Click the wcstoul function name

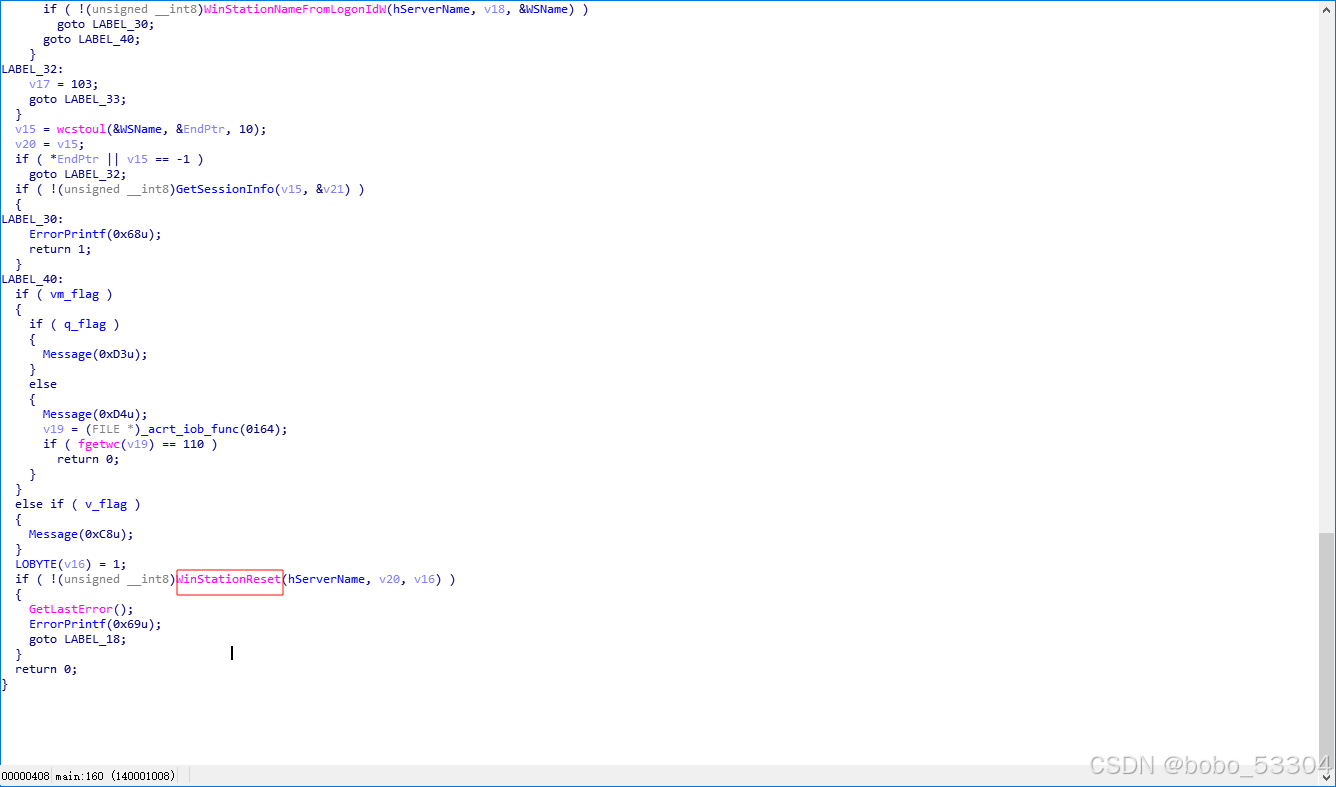[81, 129]
